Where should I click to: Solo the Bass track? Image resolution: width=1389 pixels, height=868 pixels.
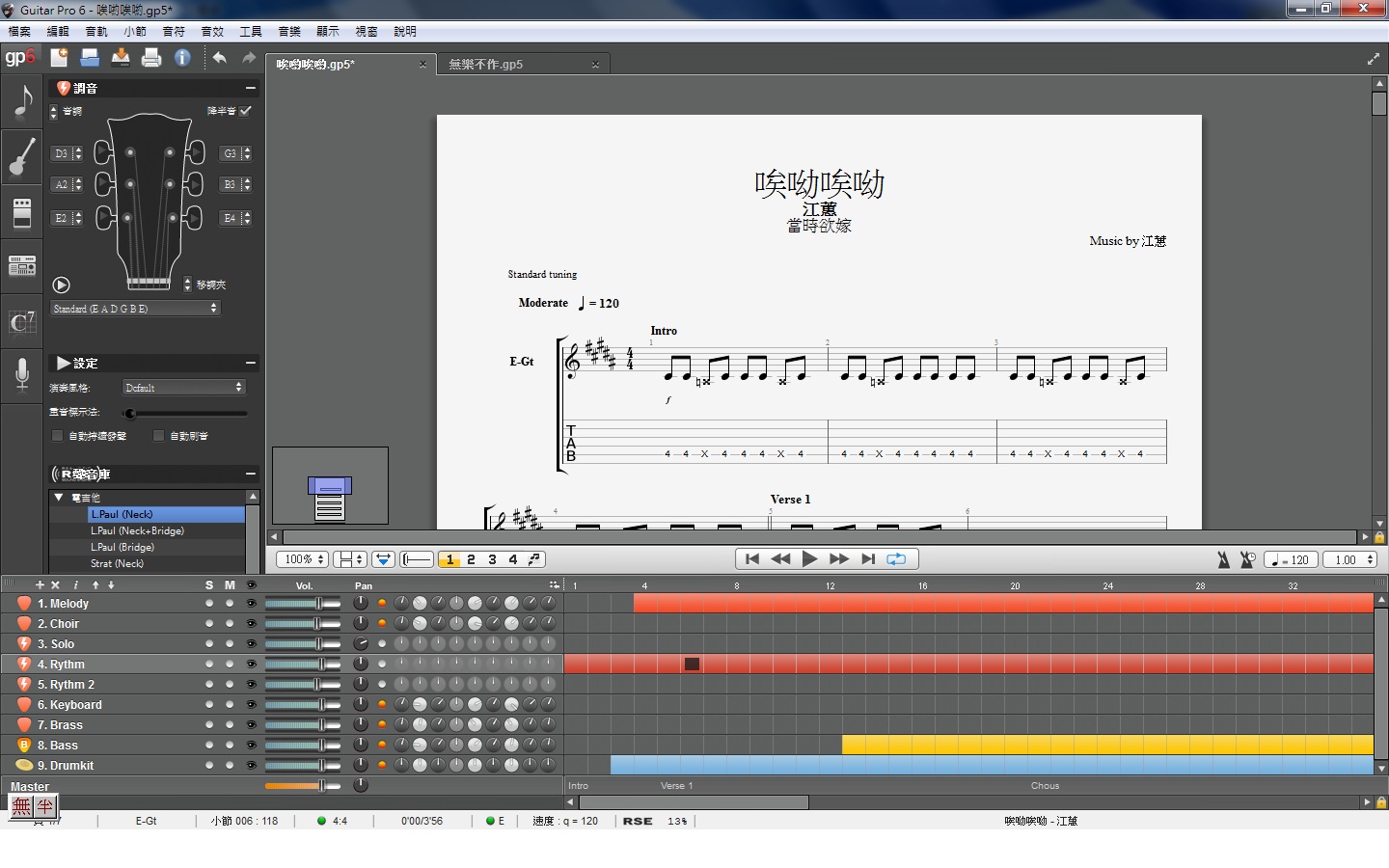coord(209,746)
